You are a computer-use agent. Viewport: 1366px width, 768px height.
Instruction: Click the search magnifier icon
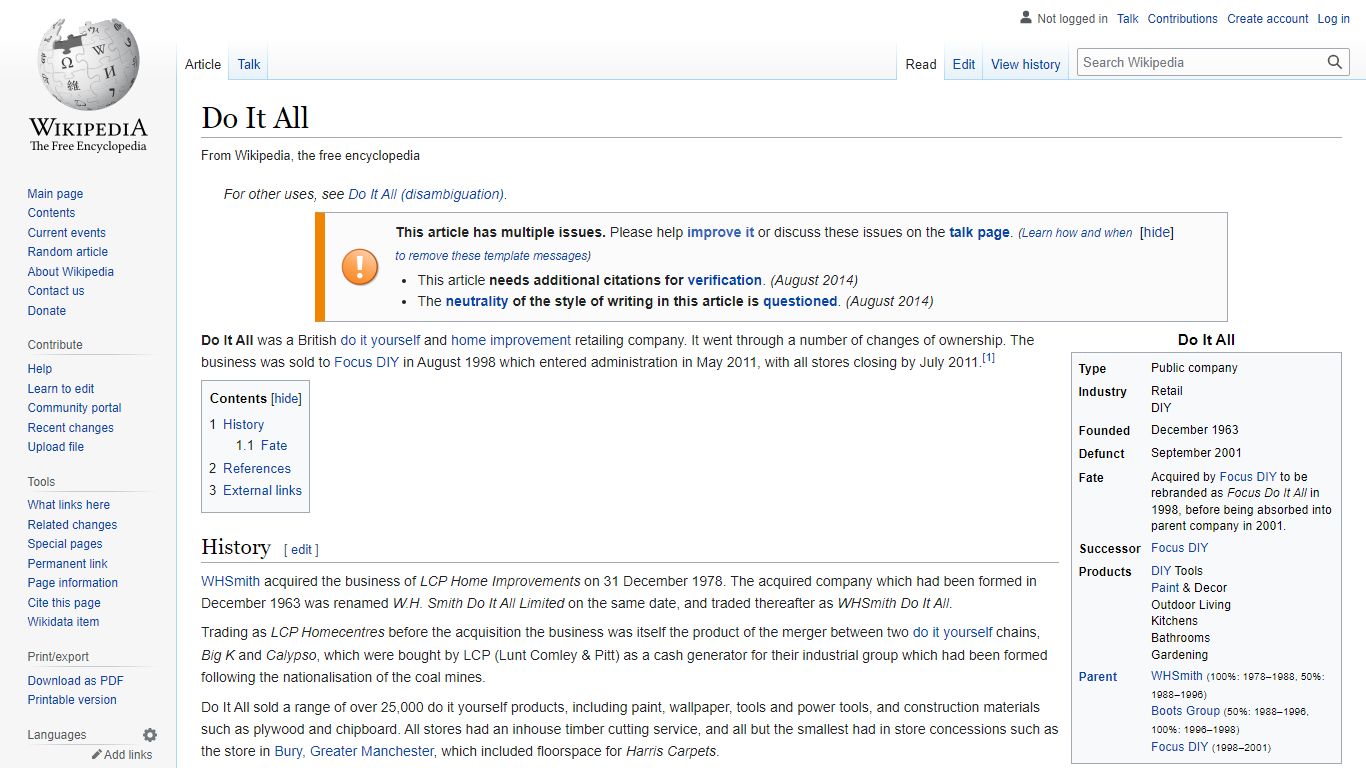(1335, 62)
